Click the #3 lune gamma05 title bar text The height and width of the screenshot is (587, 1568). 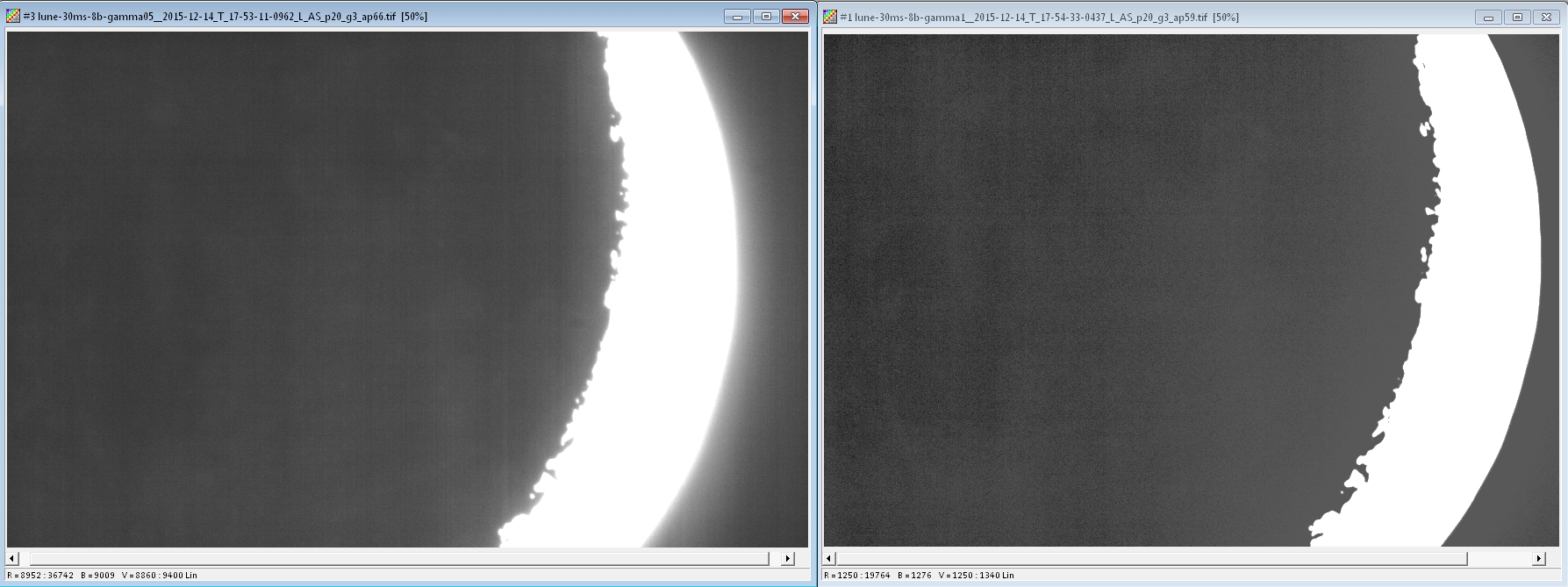(x=226, y=17)
